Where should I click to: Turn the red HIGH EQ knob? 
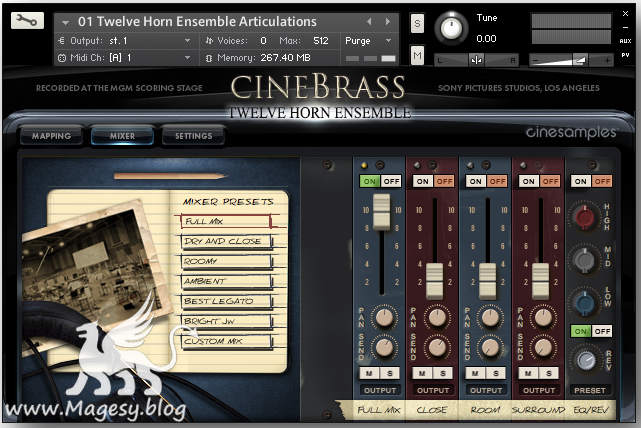coord(585,216)
